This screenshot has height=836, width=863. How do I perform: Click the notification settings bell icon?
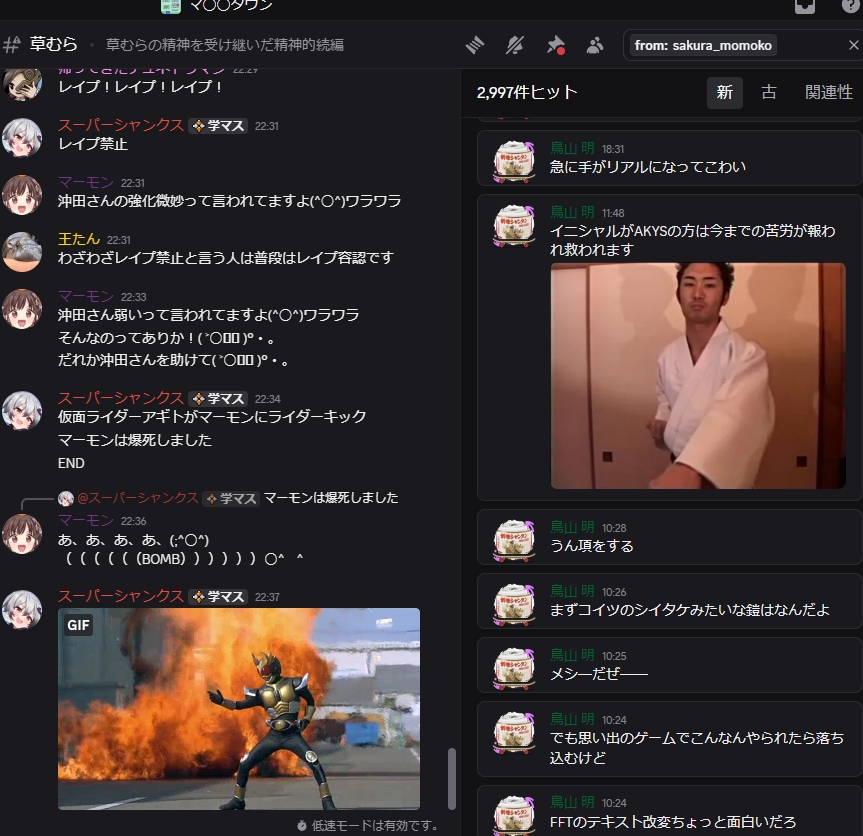click(x=515, y=45)
